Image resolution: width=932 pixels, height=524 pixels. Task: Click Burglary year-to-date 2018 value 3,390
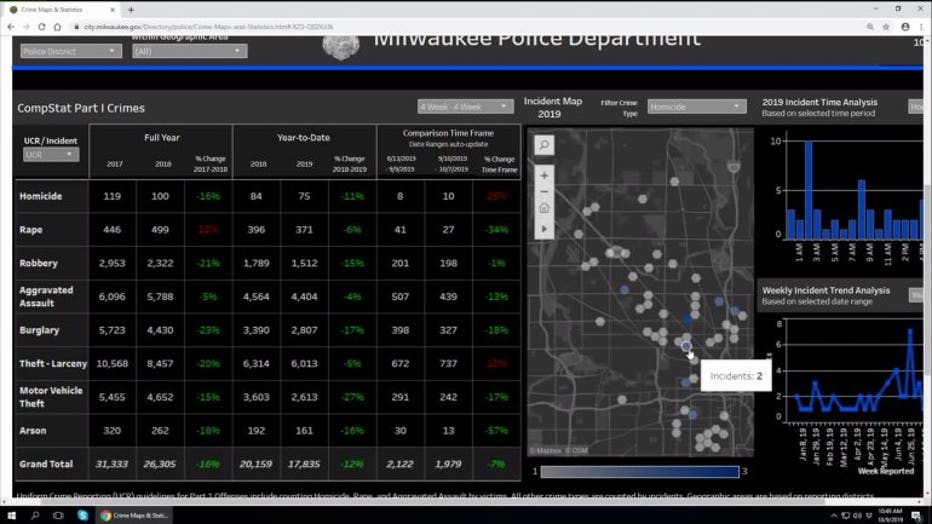tap(256, 330)
